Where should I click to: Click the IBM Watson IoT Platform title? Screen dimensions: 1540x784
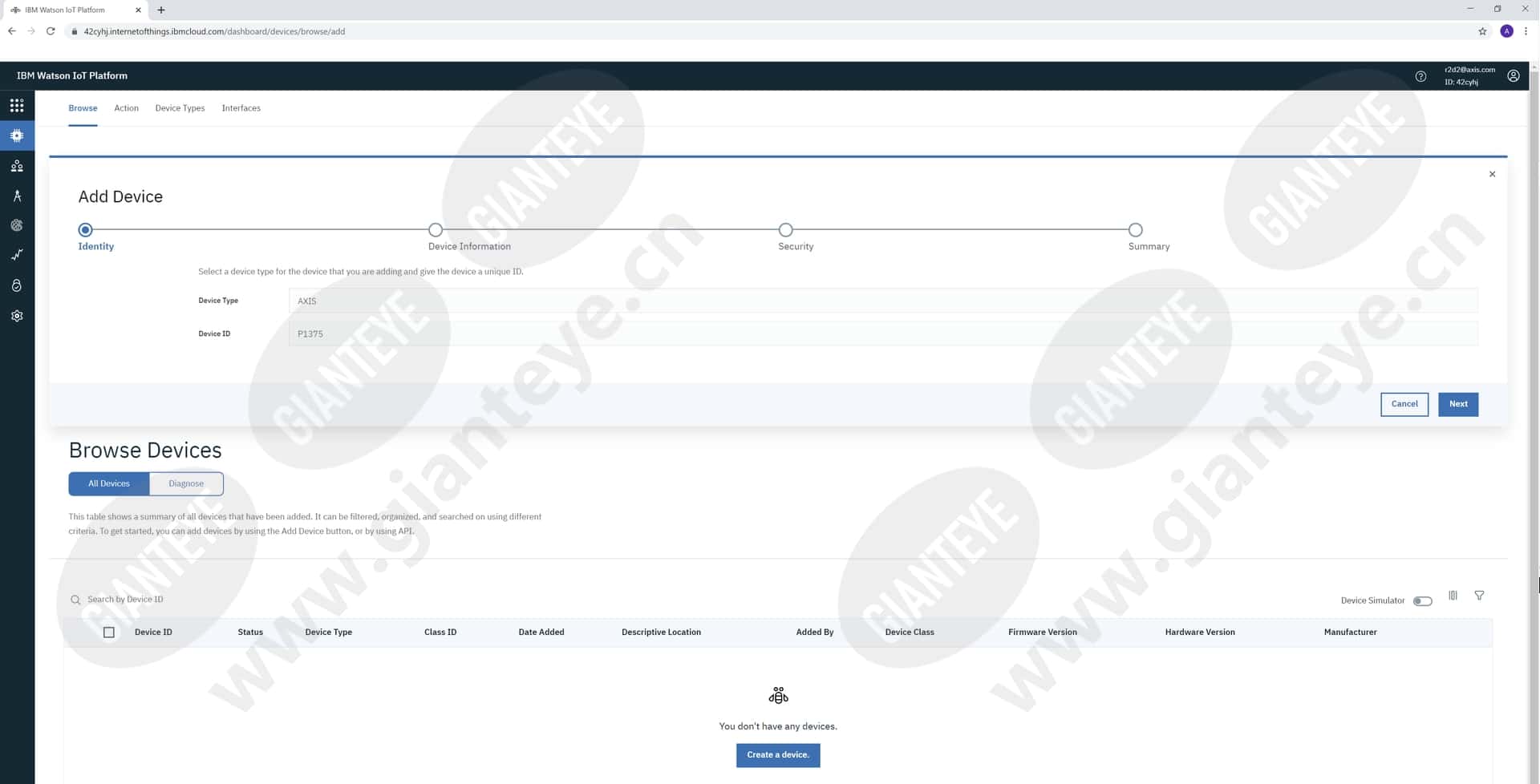[x=72, y=75]
